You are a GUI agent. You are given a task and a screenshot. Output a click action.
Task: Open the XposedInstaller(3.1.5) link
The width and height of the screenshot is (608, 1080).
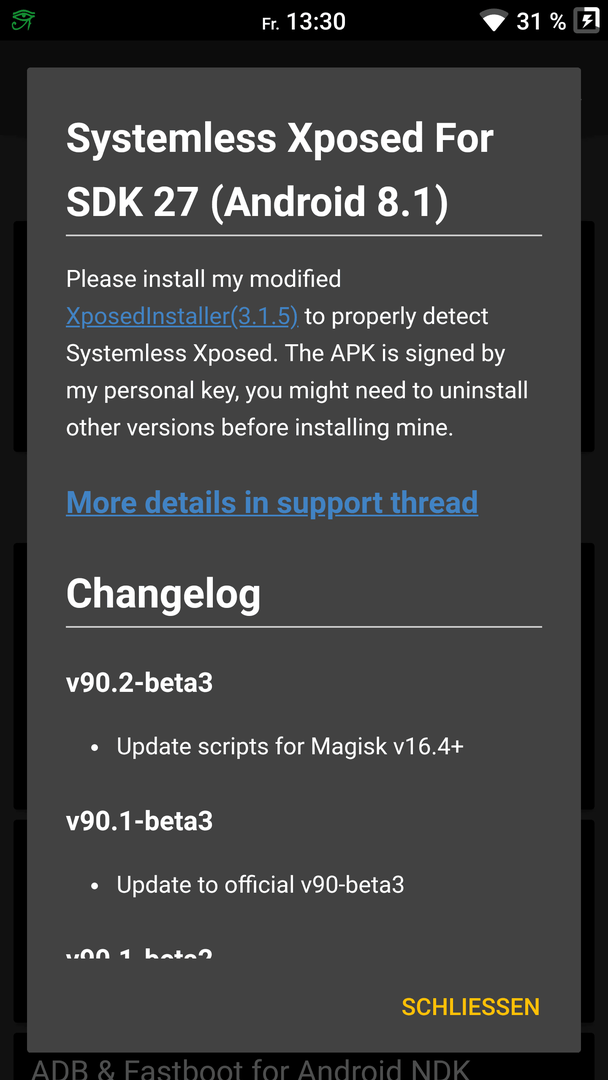click(x=182, y=316)
